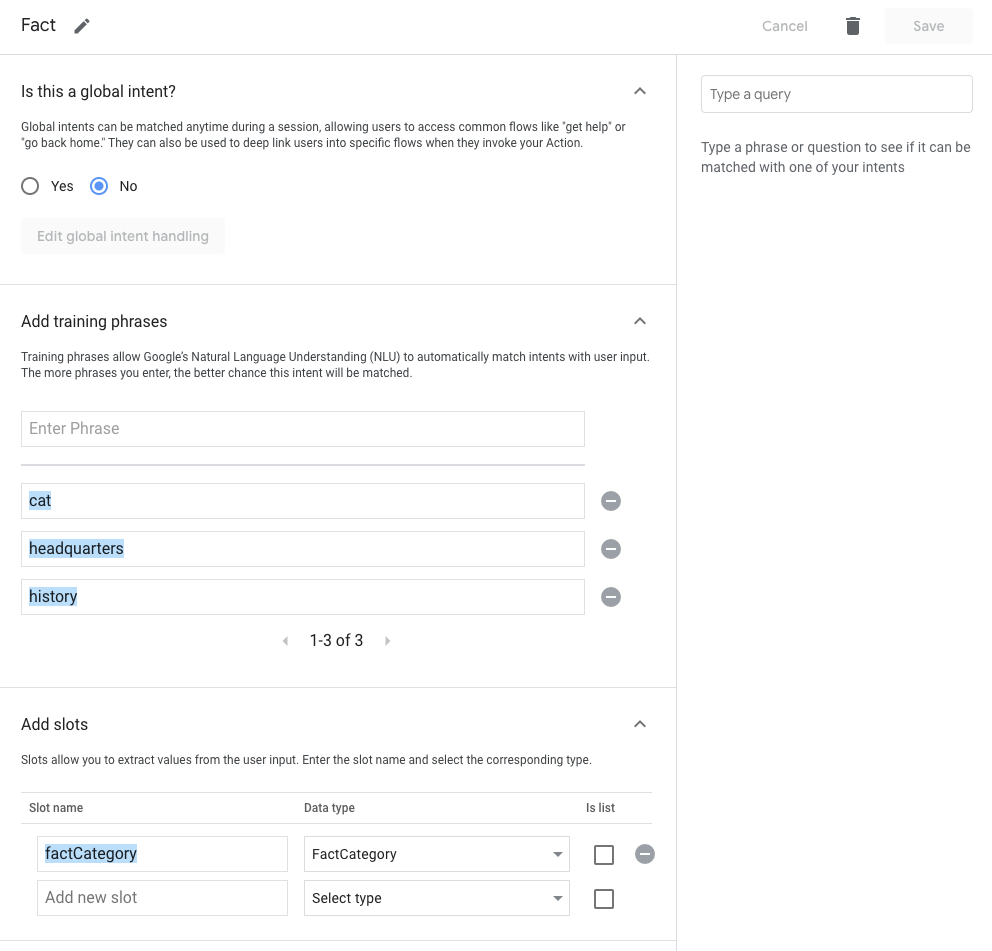Remove the 'history' training phrase
The width and height of the screenshot is (992, 951).
(611, 597)
